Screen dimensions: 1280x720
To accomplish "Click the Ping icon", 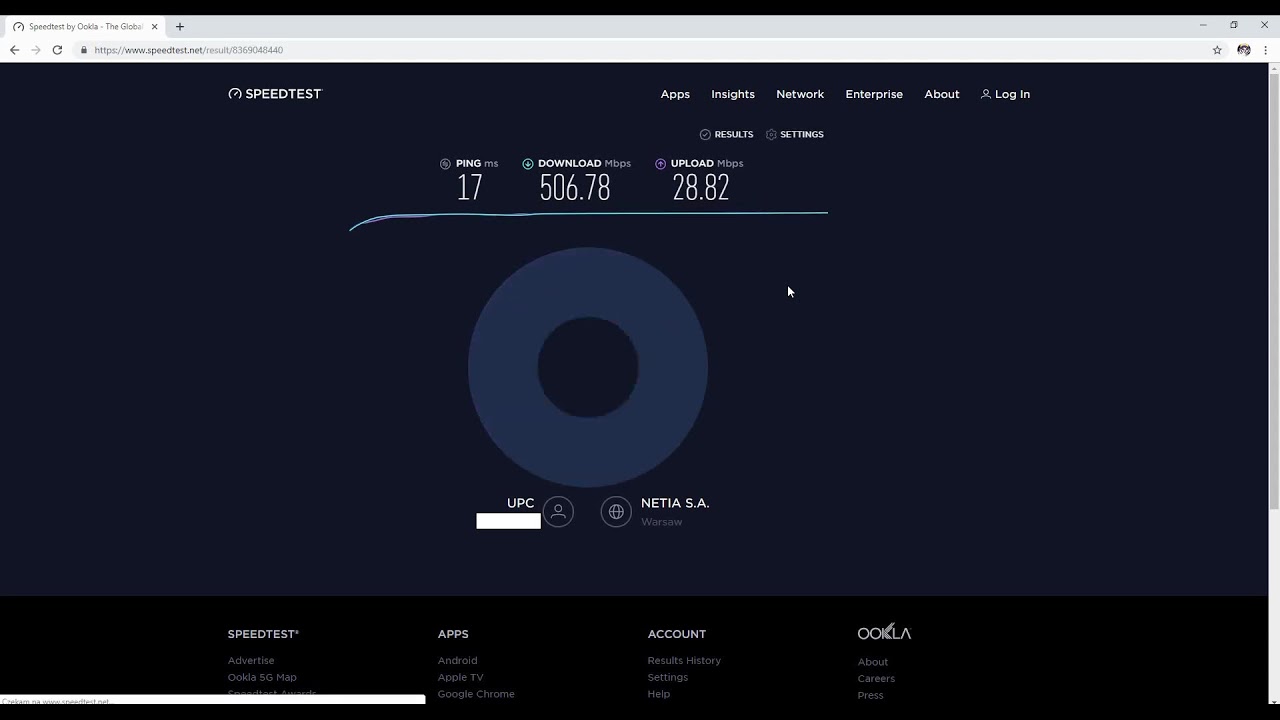I will [x=445, y=163].
